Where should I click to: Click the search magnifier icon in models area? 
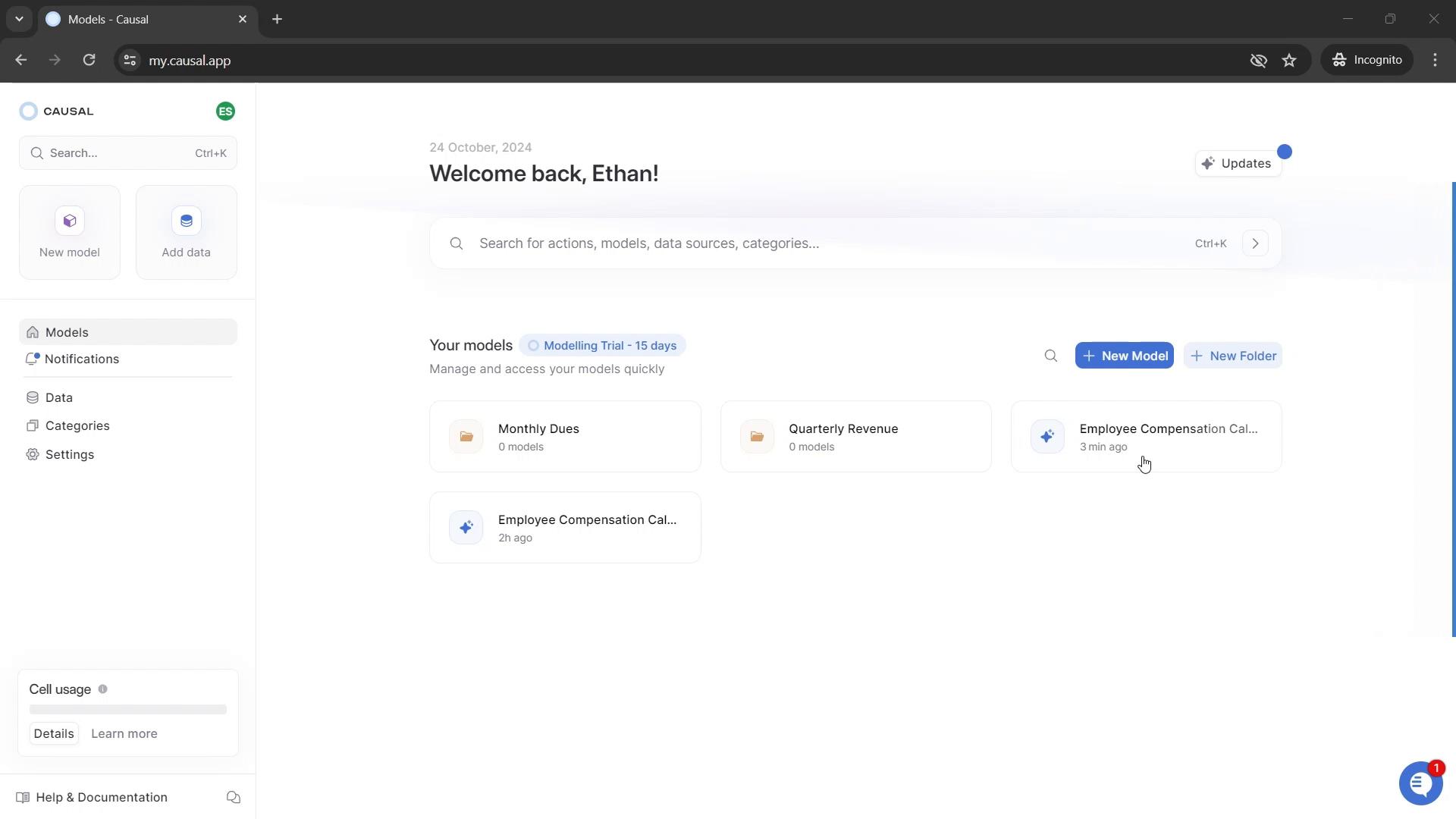click(1050, 355)
